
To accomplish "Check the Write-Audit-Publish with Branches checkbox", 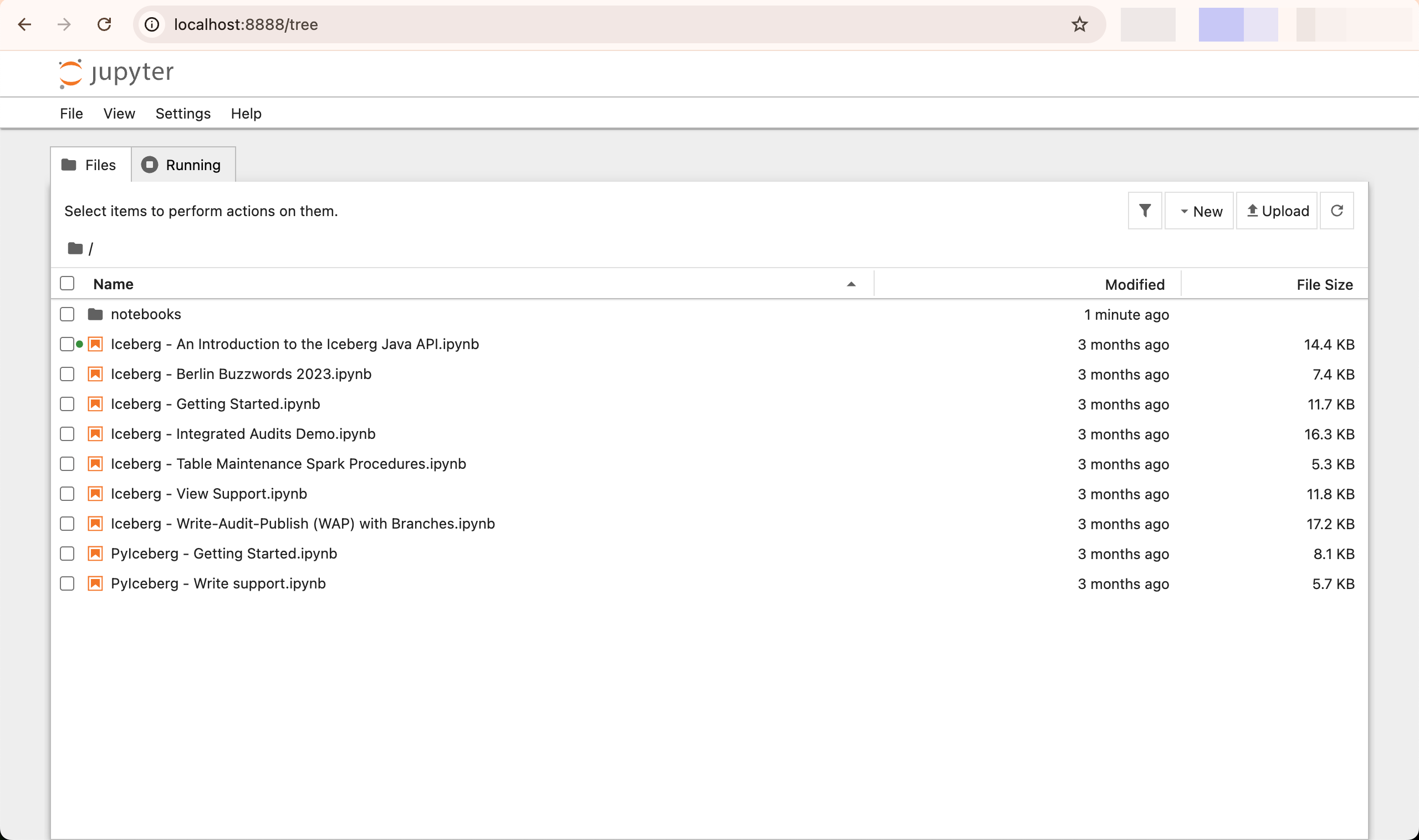I will click(x=67, y=524).
